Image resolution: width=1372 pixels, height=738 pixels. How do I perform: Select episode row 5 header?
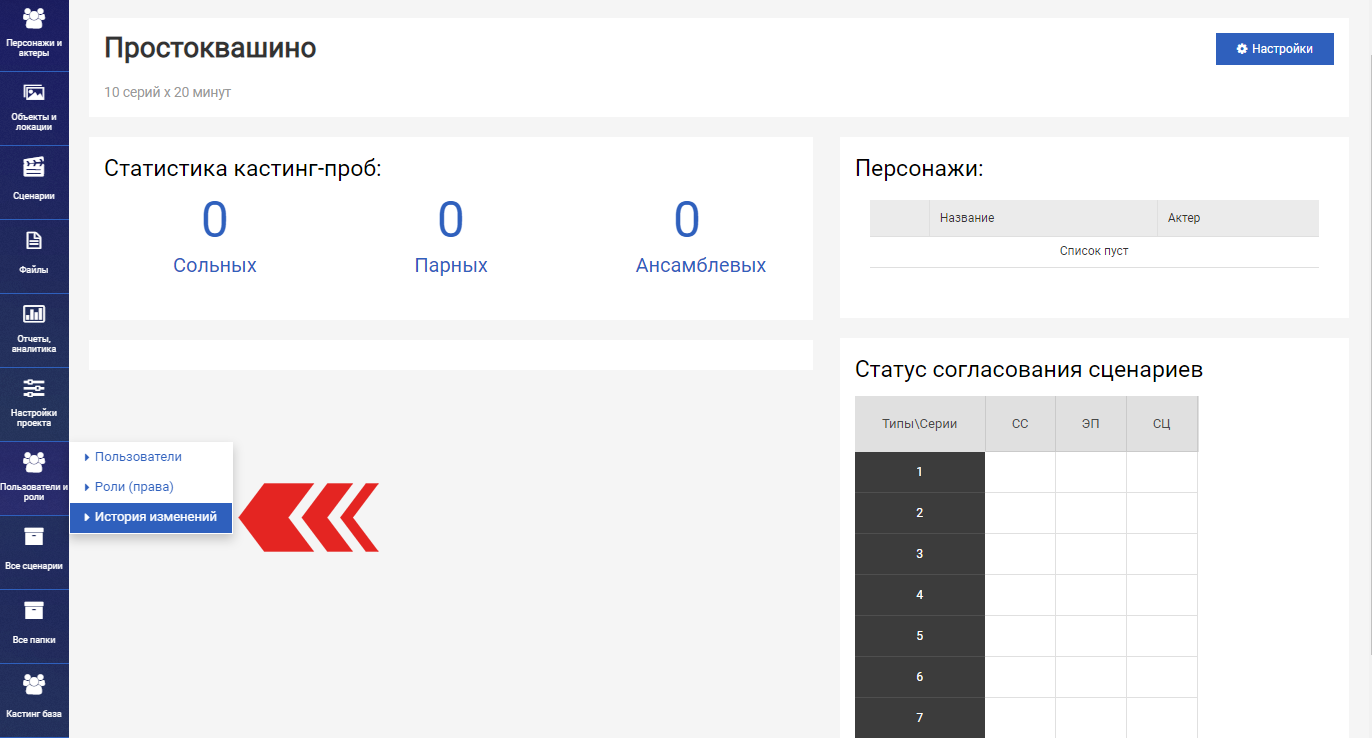pyautogui.click(x=920, y=636)
